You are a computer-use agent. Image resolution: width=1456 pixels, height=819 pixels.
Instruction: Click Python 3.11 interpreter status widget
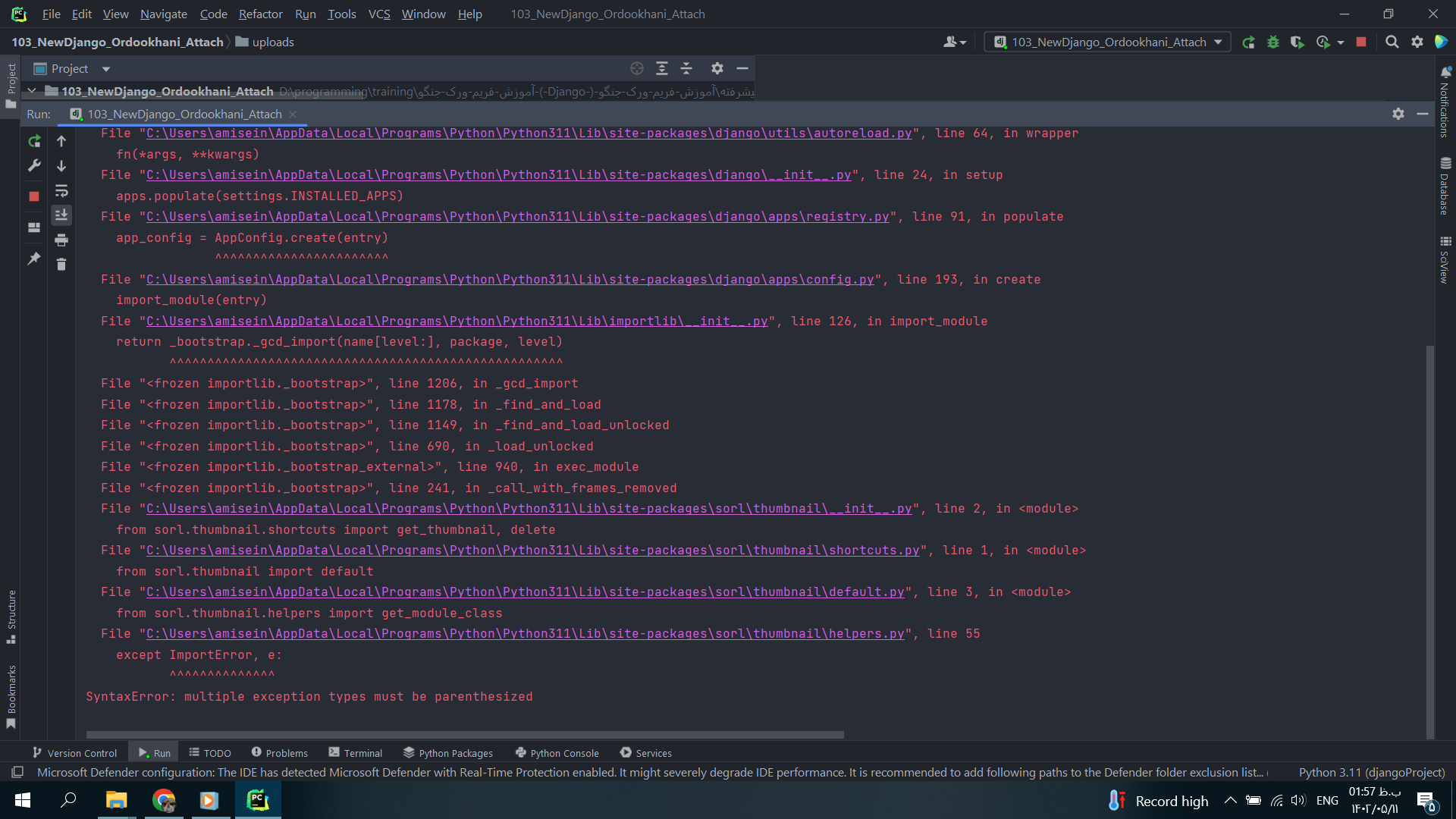tap(1371, 772)
